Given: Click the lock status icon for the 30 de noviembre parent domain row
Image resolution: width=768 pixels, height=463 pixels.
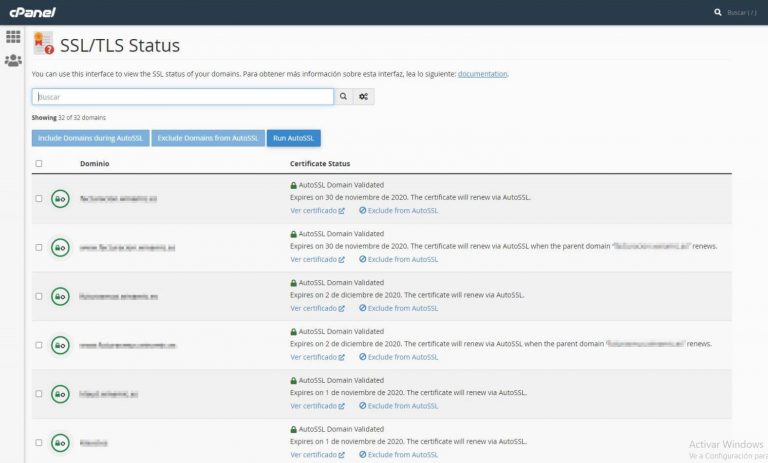Looking at the screenshot, I should 60,247.
